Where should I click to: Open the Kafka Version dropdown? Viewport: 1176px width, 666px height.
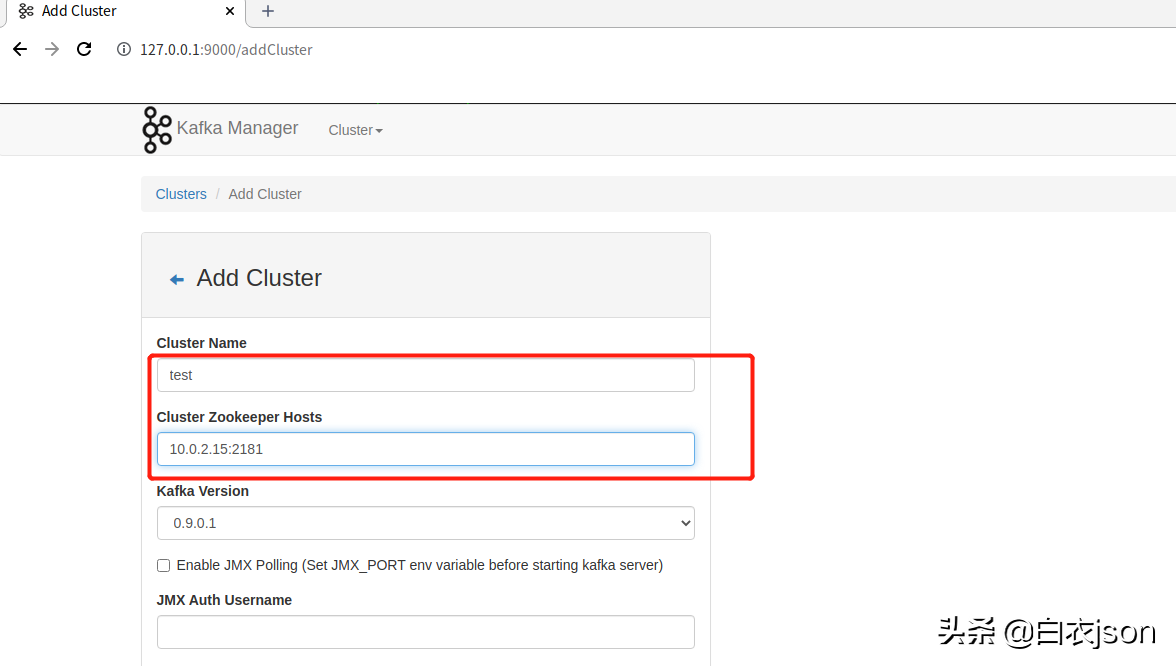425,524
